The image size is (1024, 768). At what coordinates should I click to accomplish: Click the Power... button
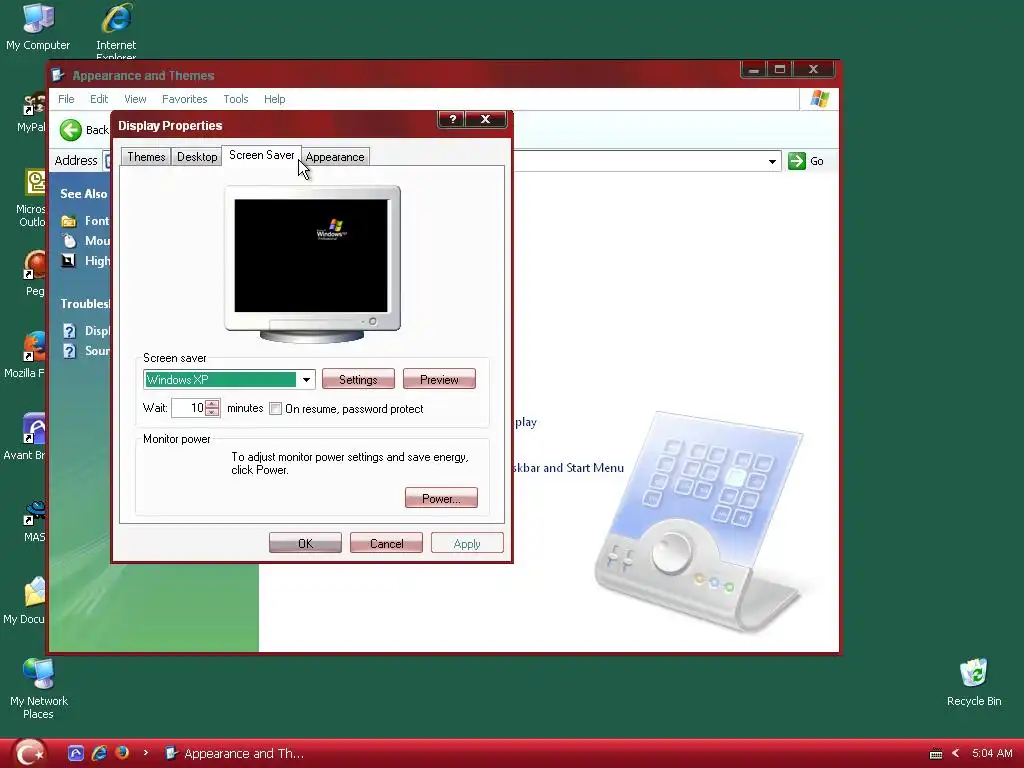click(x=441, y=498)
